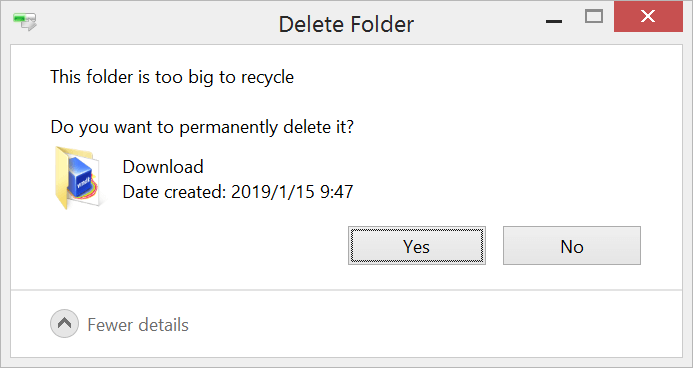The image size is (693, 368).
Task: Click the red X in the title bar
Action: pos(648,17)
